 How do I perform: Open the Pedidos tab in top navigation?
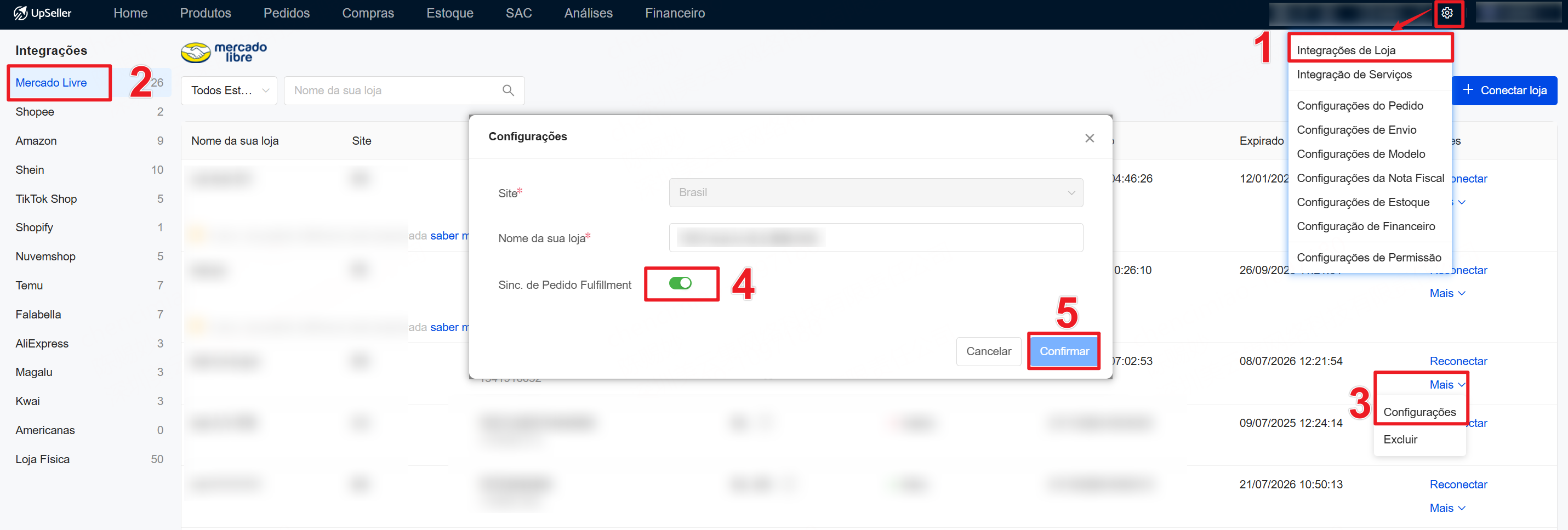click(x=286, y=13)
